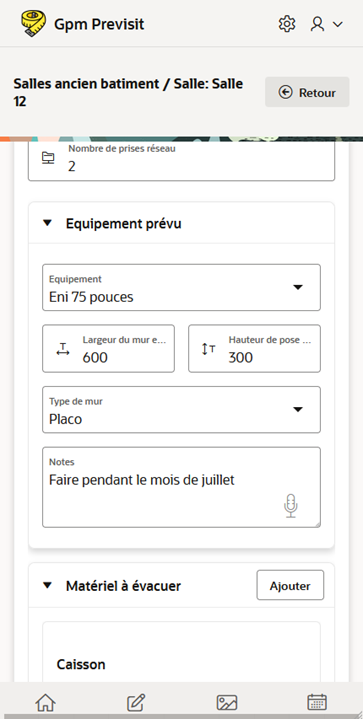The width and height of the screenshot is (363, 719).
Task: Edit the Largeur du mur field
Action: tap(109, 348)
